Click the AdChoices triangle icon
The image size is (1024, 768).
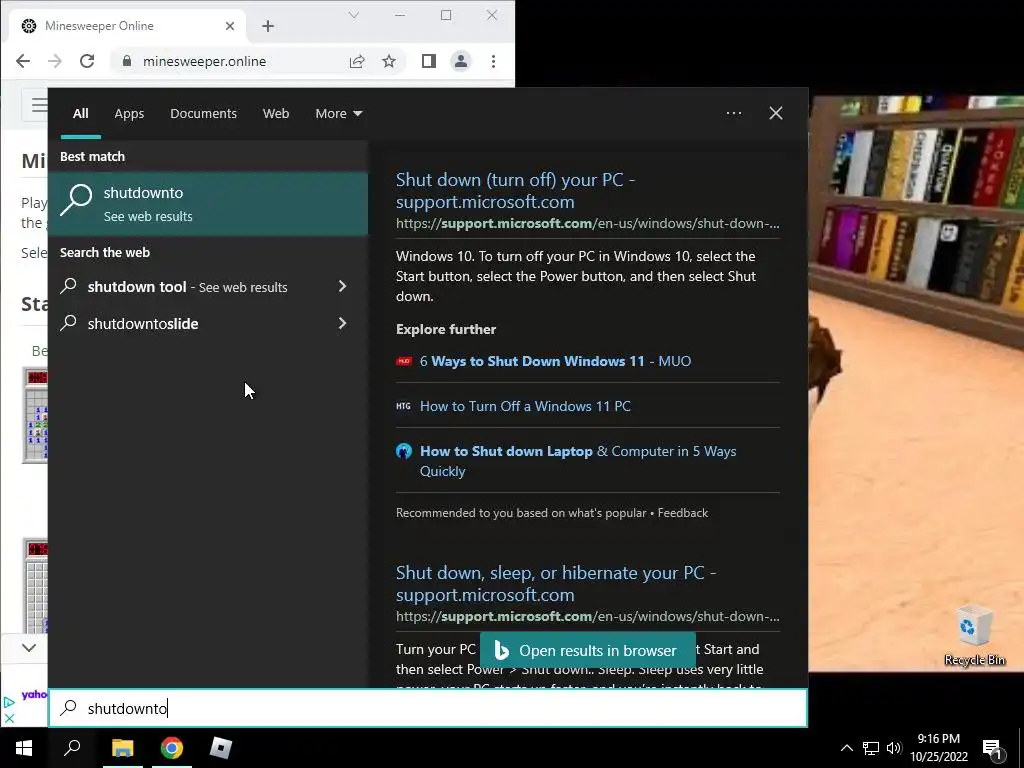pos(9,703)
